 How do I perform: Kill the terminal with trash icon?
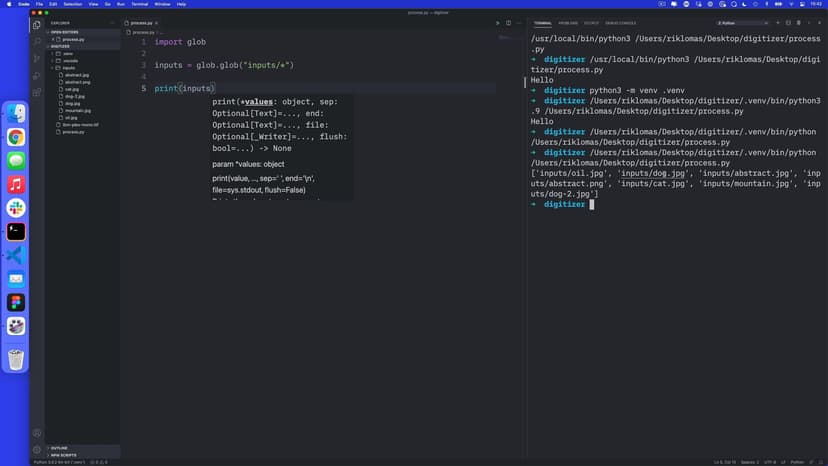(798, 22)
